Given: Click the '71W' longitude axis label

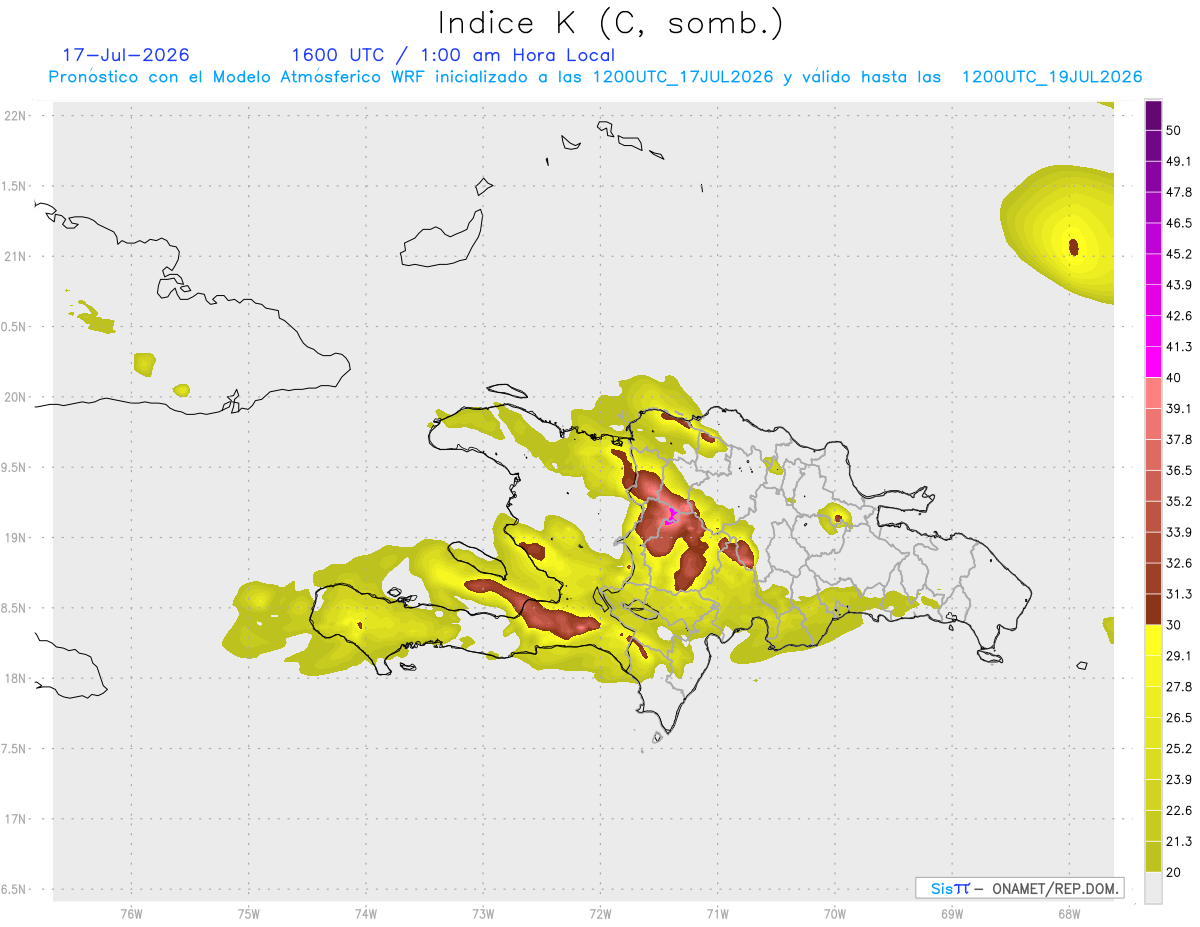Looking at the screenshot, I should 717,914.
